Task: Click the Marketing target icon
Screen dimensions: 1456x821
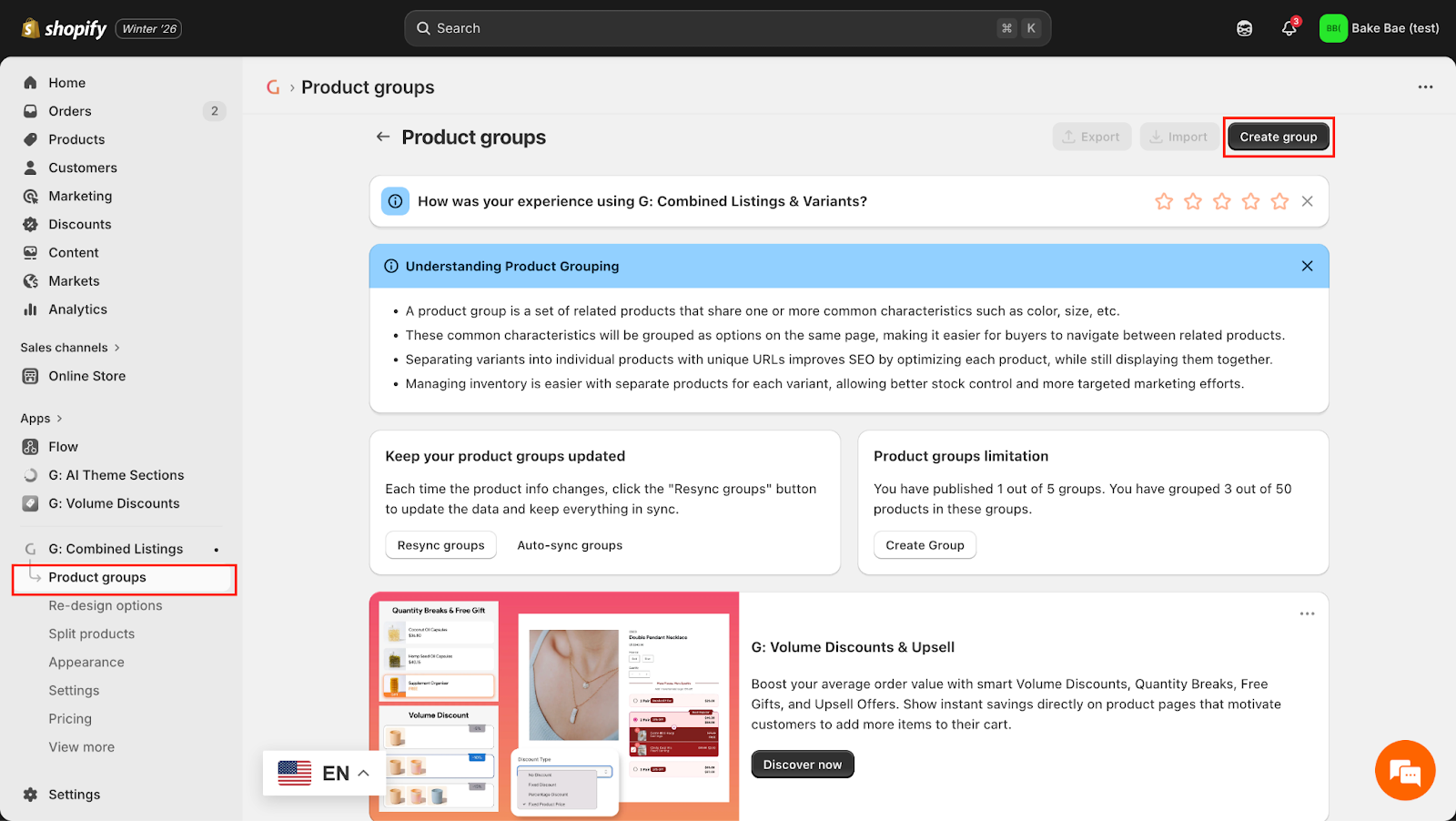Action: click(x=30, y=196)
